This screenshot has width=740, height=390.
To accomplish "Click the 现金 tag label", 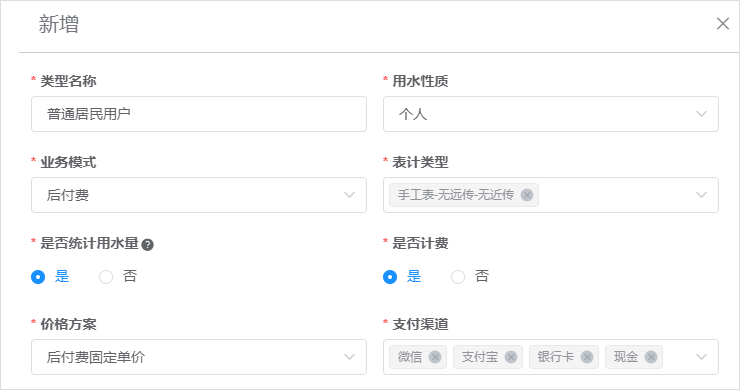I will tap(626, 357).
